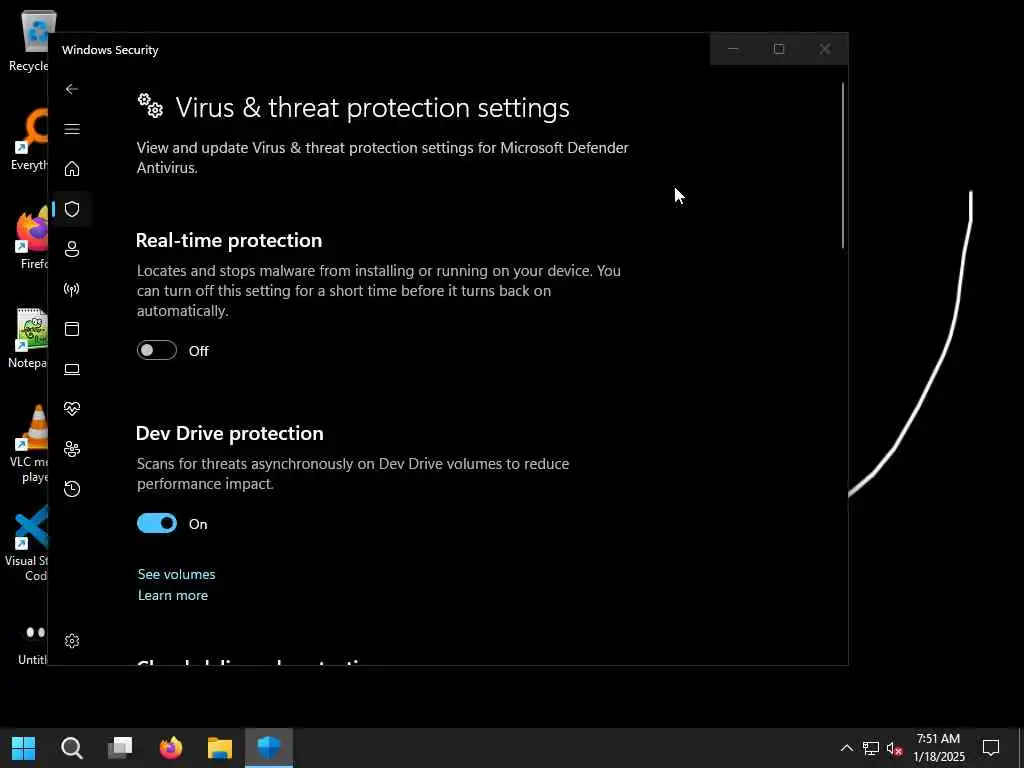Turn on Real-time protection toggle

point(157,350)
